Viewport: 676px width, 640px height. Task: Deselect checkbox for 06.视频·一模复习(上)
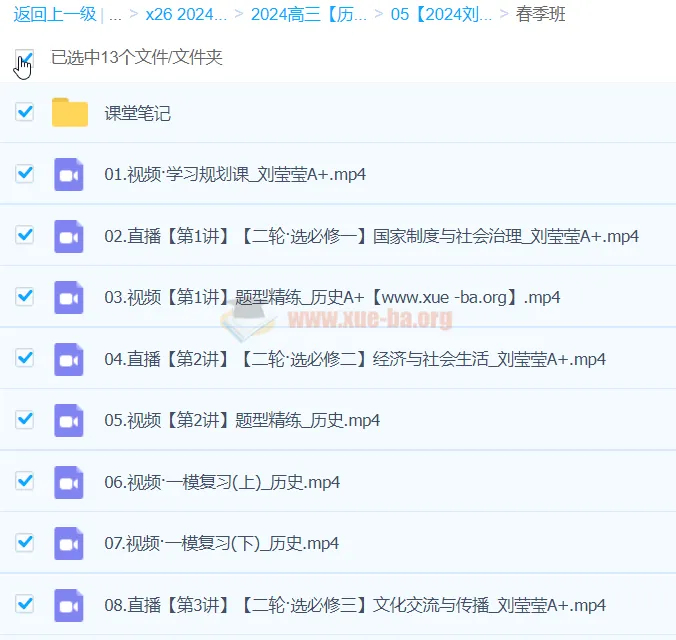[25, 481]
